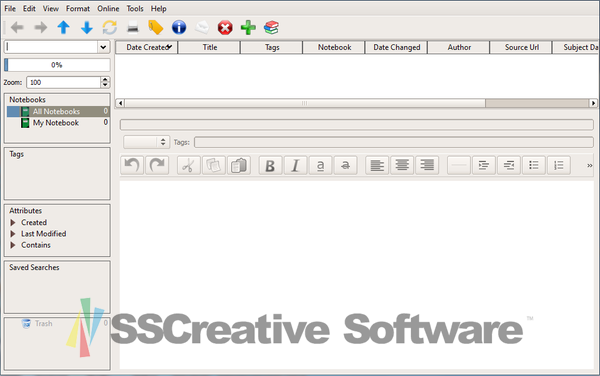Show more editor toolbar items chevron
Viewport: 600px width, 376px height.
click(590, 165)
